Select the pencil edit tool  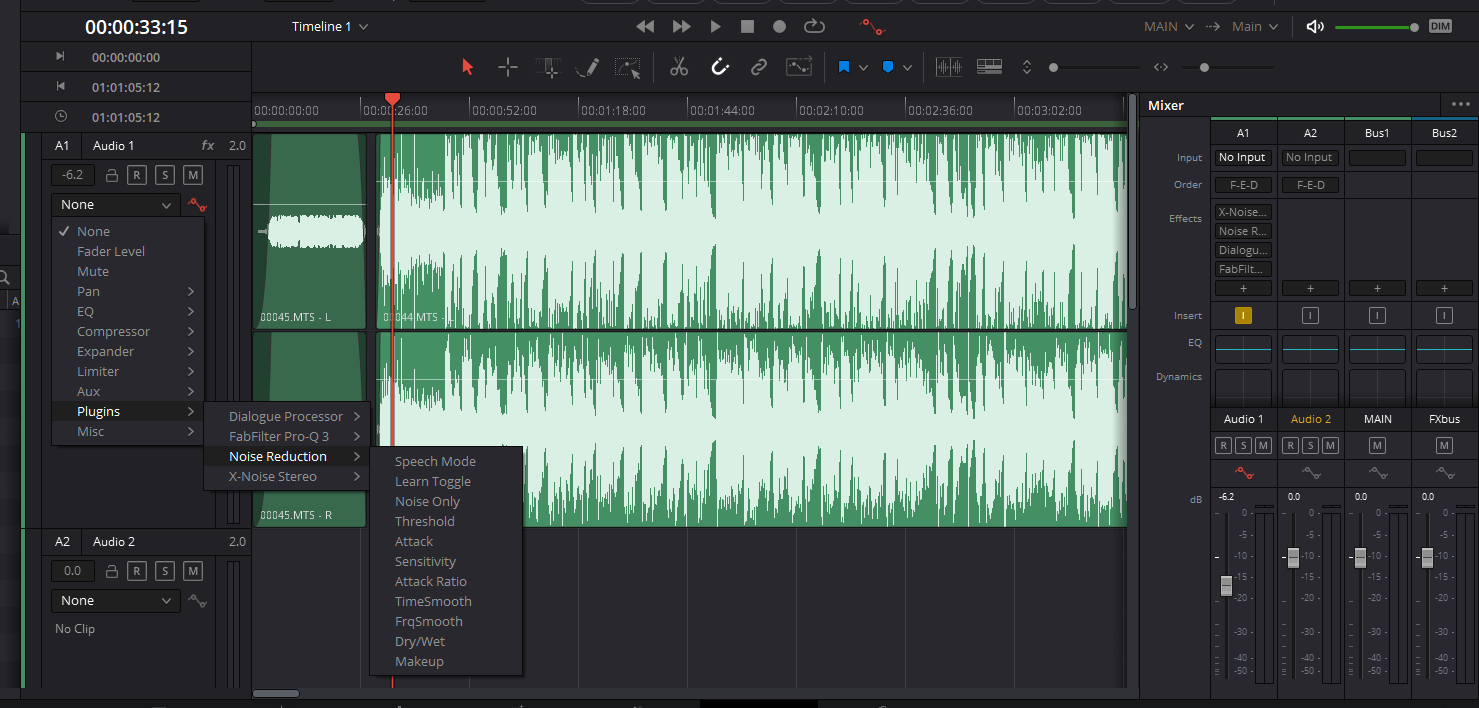tap(587, 67)
